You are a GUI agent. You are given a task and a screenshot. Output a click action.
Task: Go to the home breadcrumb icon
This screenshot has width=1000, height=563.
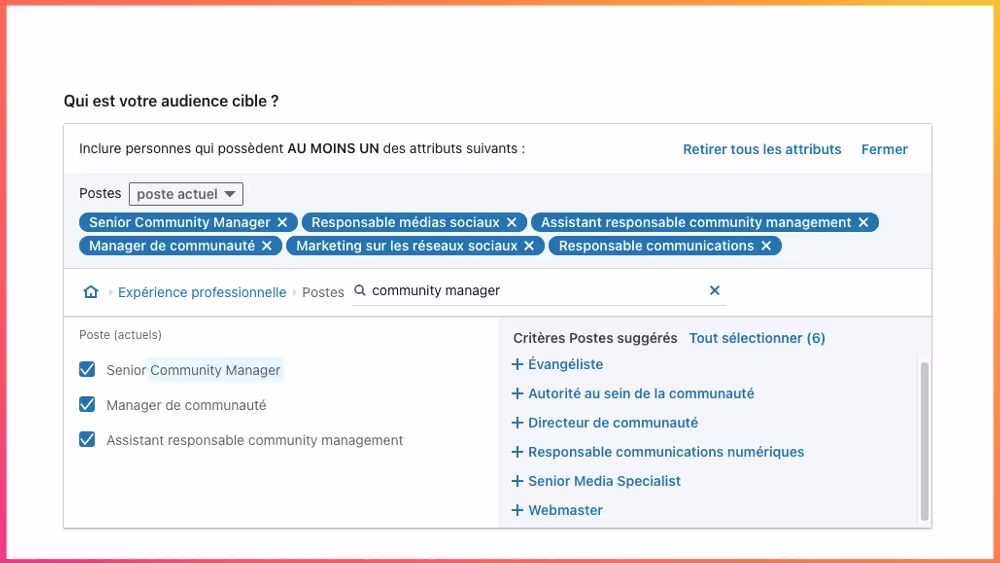point(91,292)
